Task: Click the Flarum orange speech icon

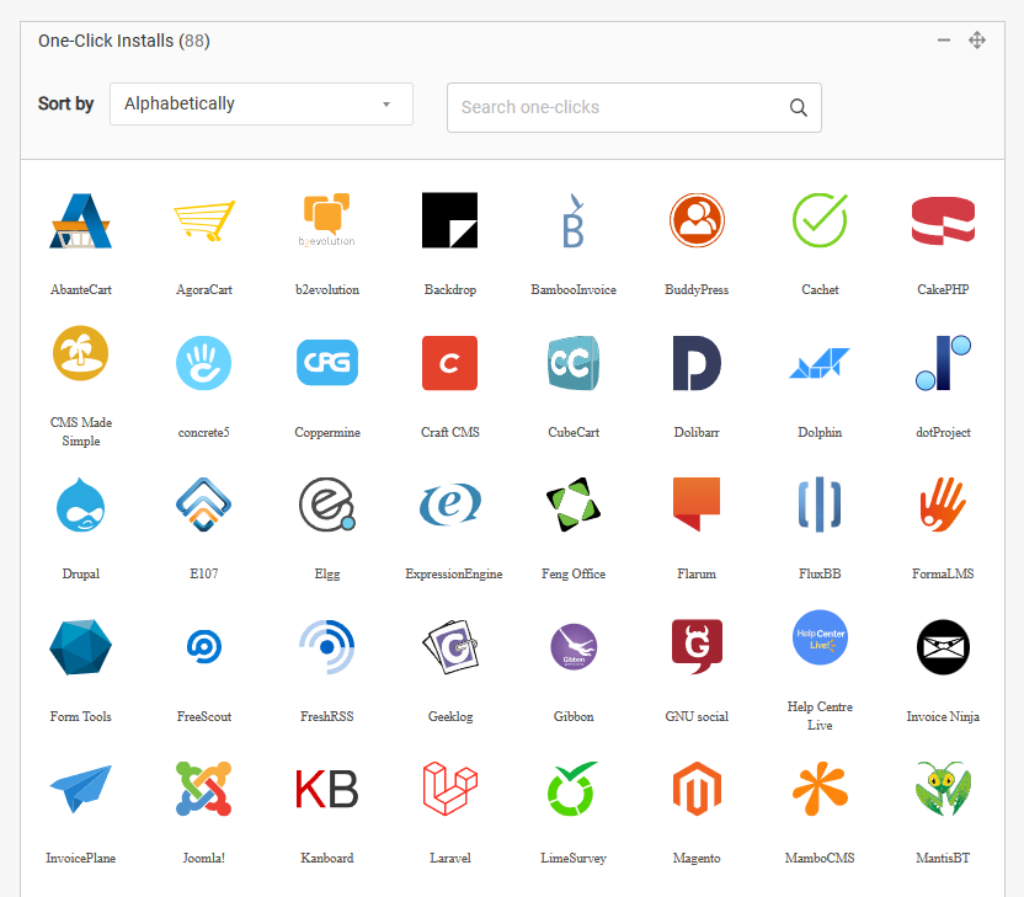Action: (x=697, y=505)
